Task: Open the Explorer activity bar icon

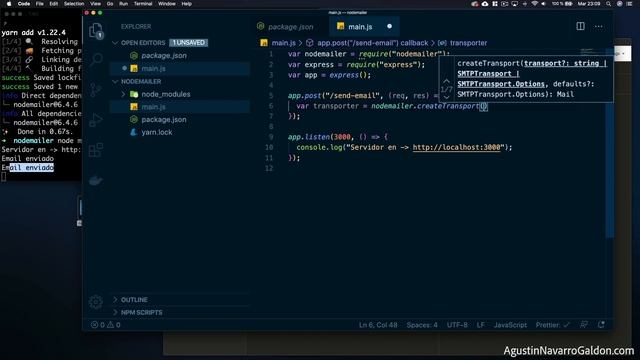Action: (x=96, y=31)
